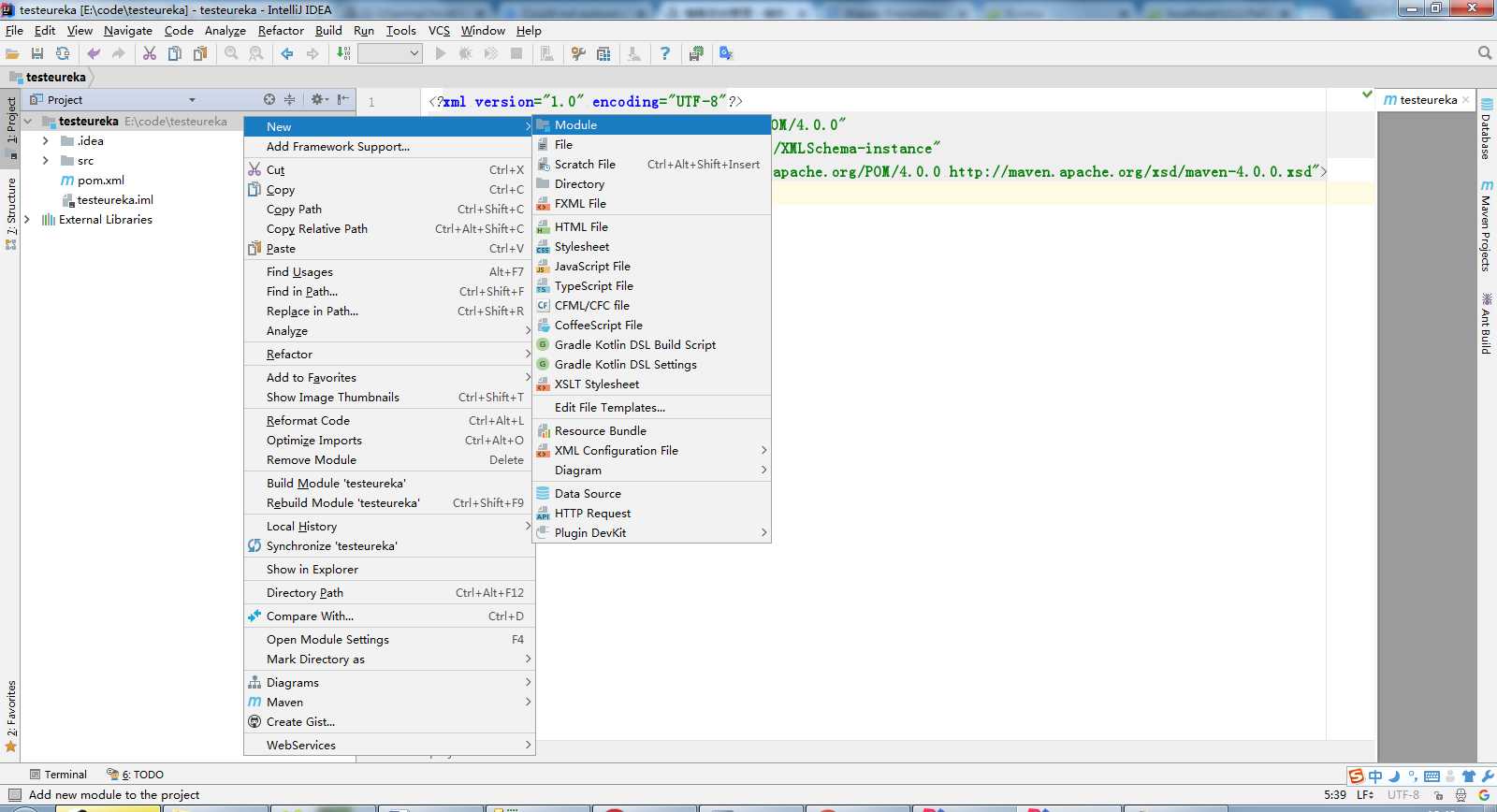
Task: Expand the Plugin DevKit submenu
Action: 651,532
